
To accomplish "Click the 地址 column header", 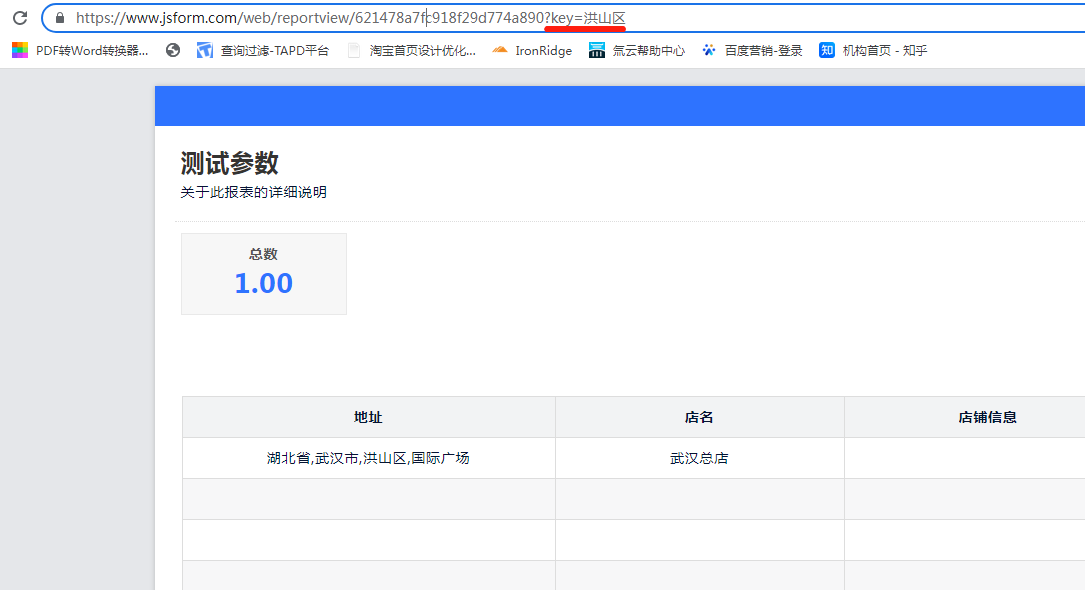I will pyautogui.click(x=368, y=417).
